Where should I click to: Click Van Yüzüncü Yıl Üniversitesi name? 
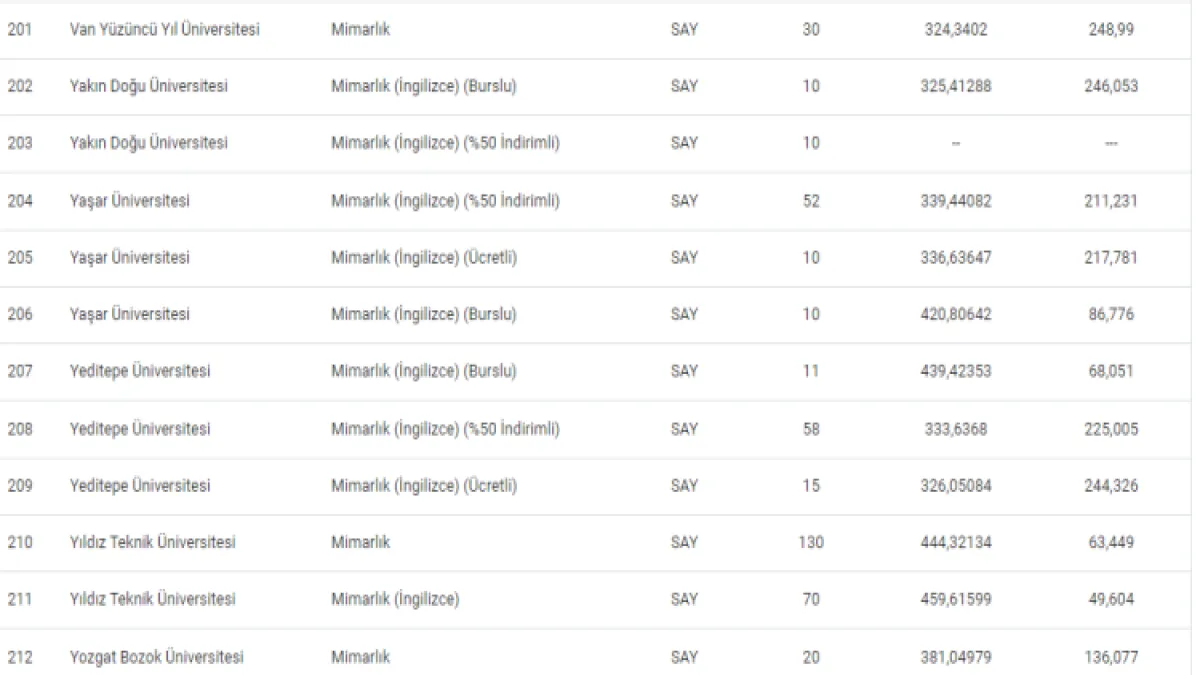tap(164, 30)
